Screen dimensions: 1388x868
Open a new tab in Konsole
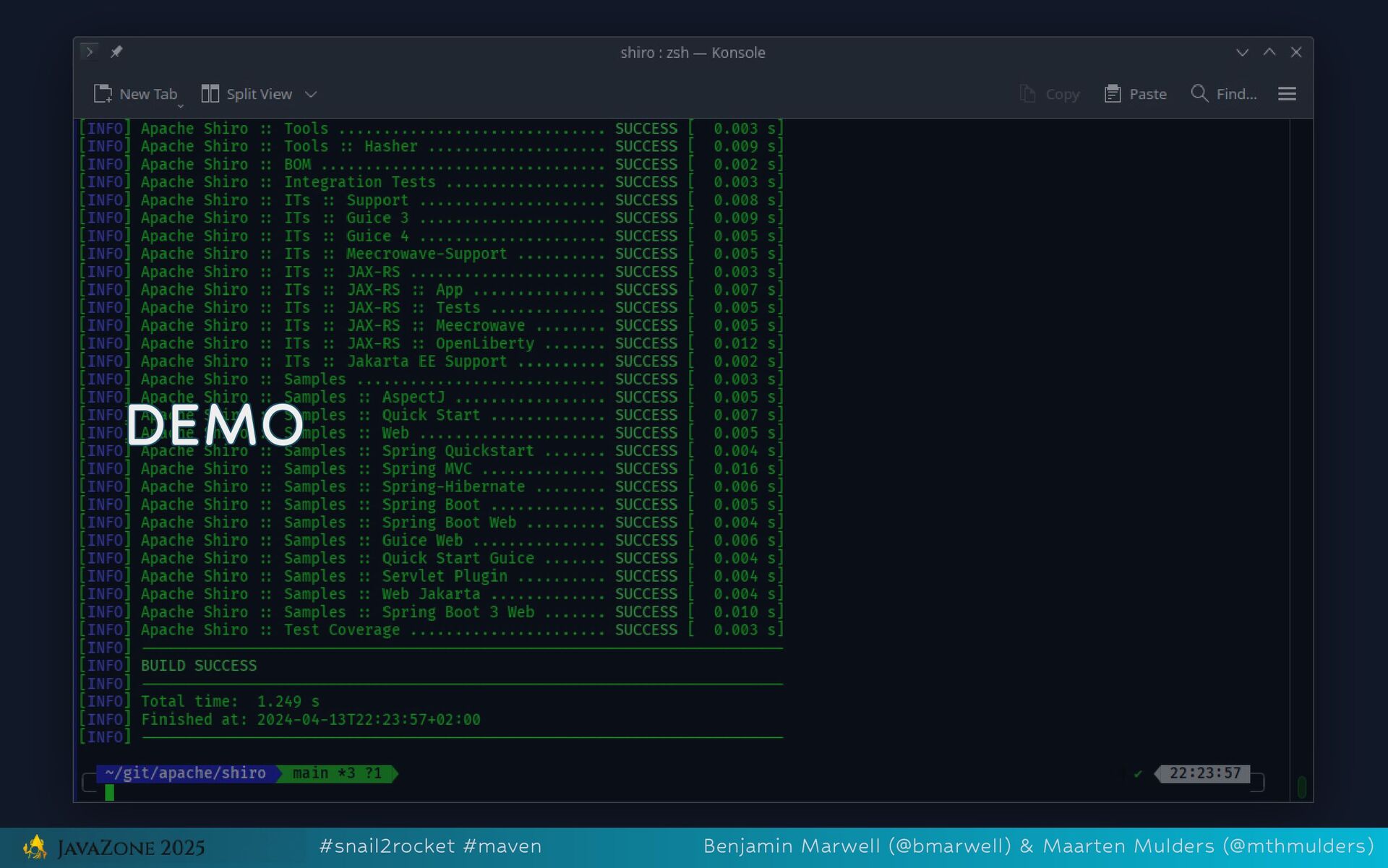pyautogui.click(x=135, y=94)
